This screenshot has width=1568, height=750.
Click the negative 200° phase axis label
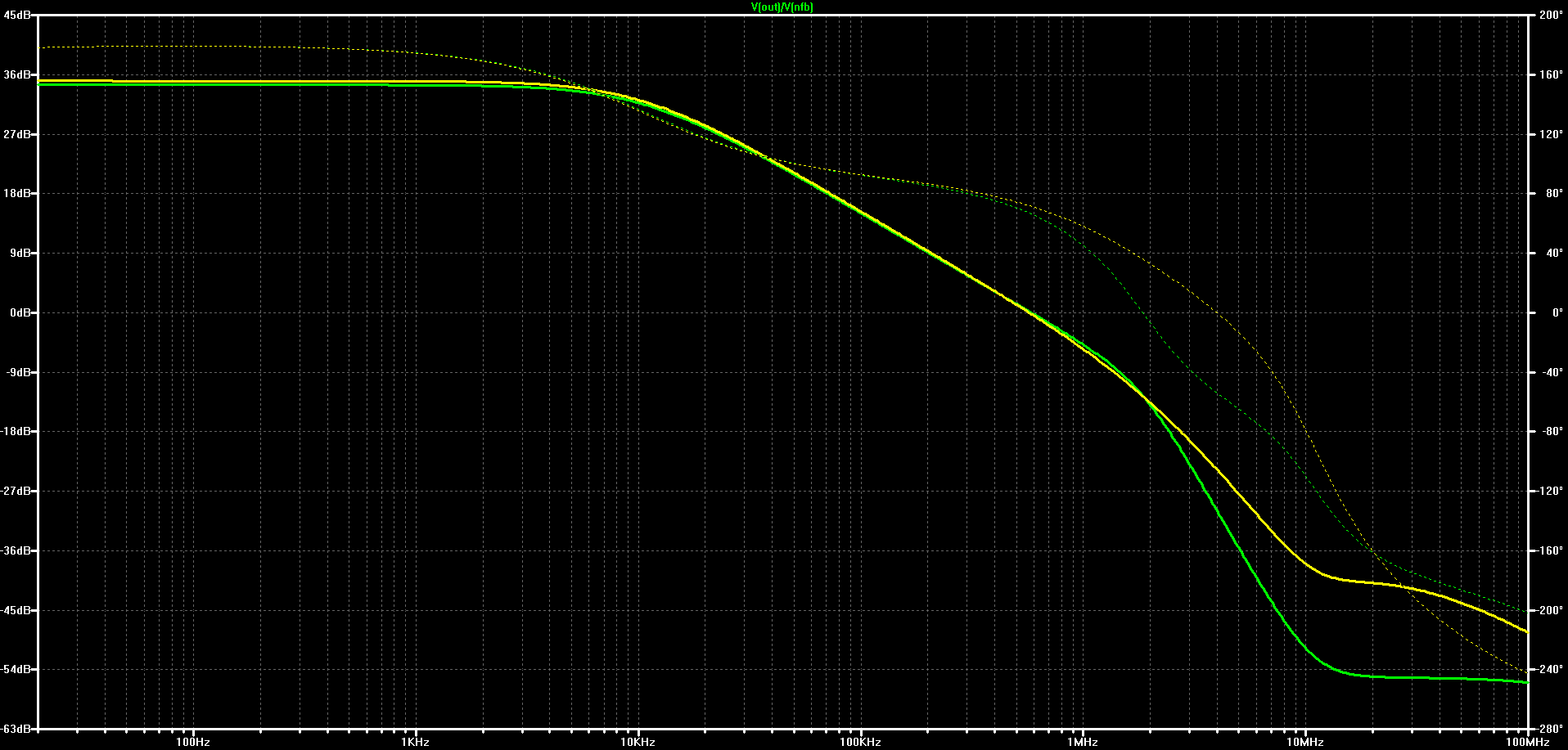[x=1549, y=610]
